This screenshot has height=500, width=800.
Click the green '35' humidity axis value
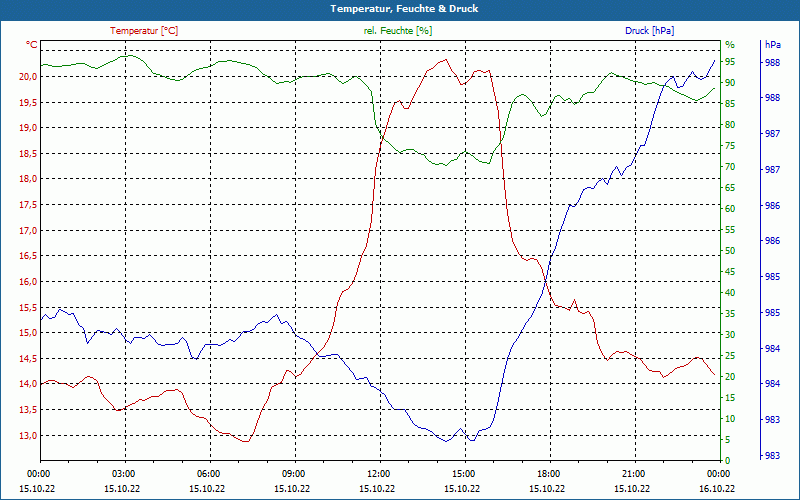(730, 314)
